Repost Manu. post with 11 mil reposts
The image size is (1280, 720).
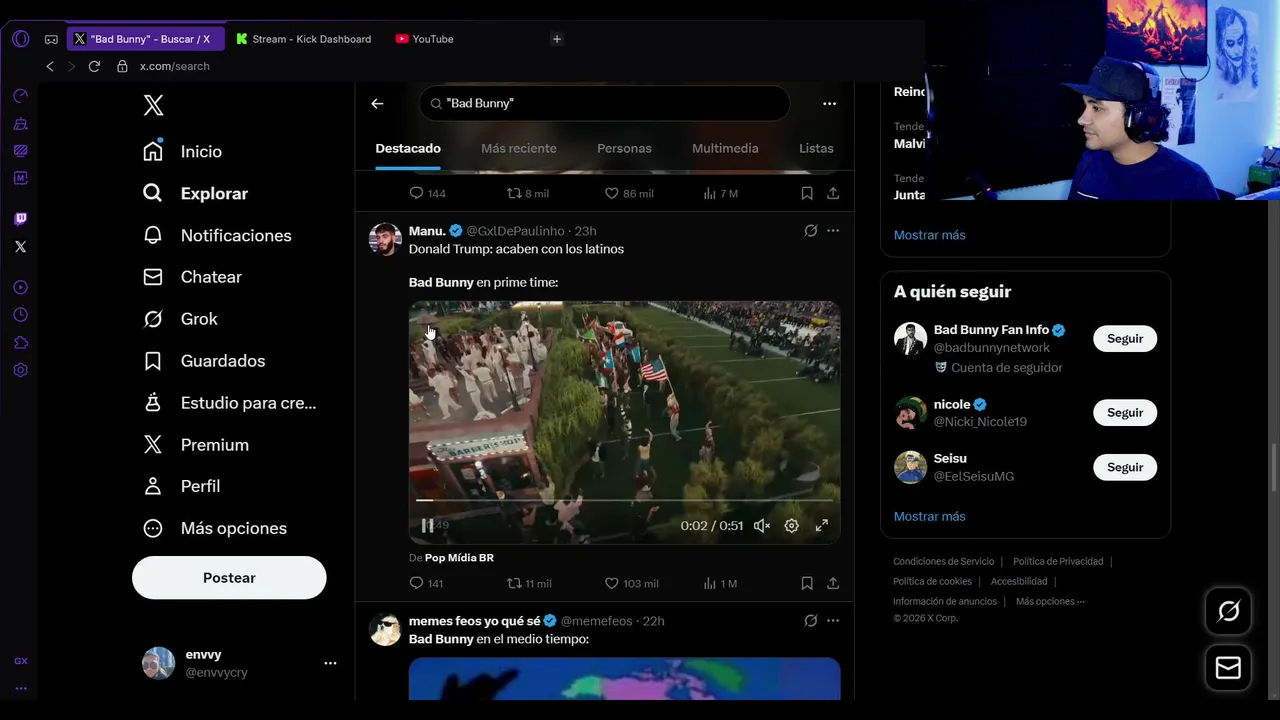tap(529, 583)
